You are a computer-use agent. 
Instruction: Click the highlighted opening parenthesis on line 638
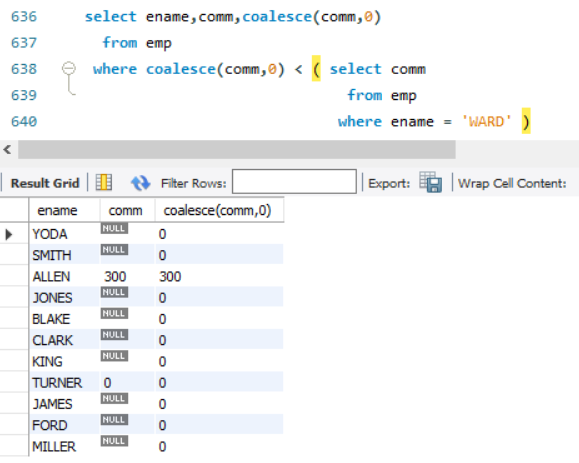point(316,69)
